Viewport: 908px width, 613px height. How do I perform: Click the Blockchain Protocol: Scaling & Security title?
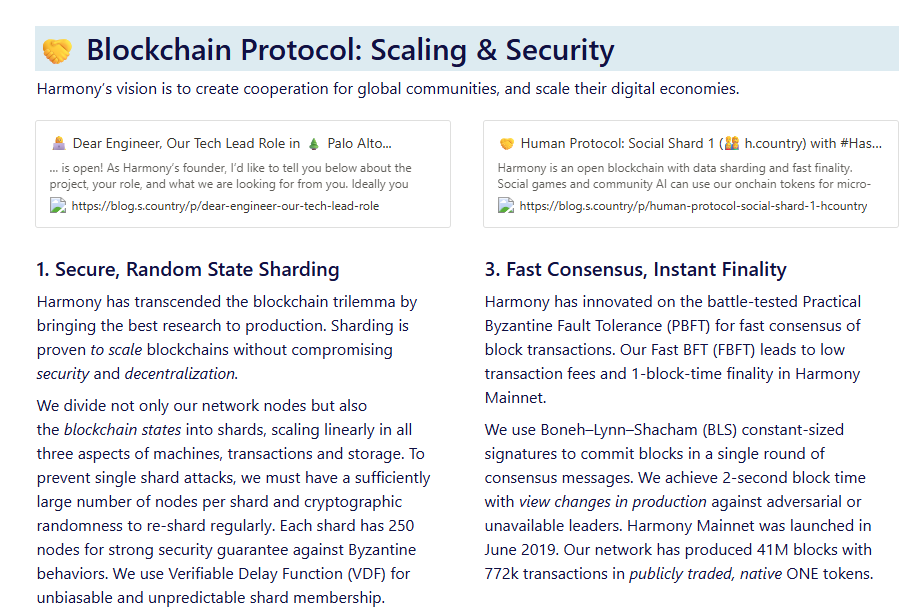[350, 50]
